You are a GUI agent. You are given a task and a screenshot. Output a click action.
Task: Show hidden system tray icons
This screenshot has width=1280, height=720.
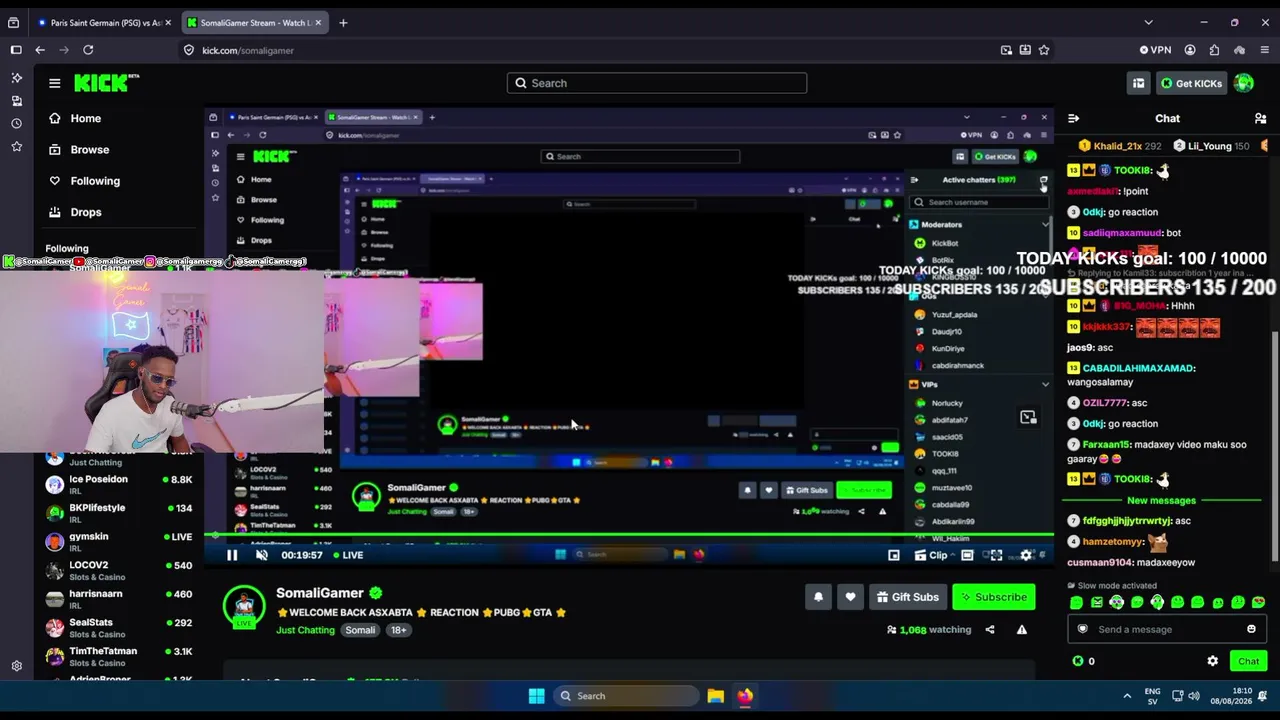point(1127,696)
